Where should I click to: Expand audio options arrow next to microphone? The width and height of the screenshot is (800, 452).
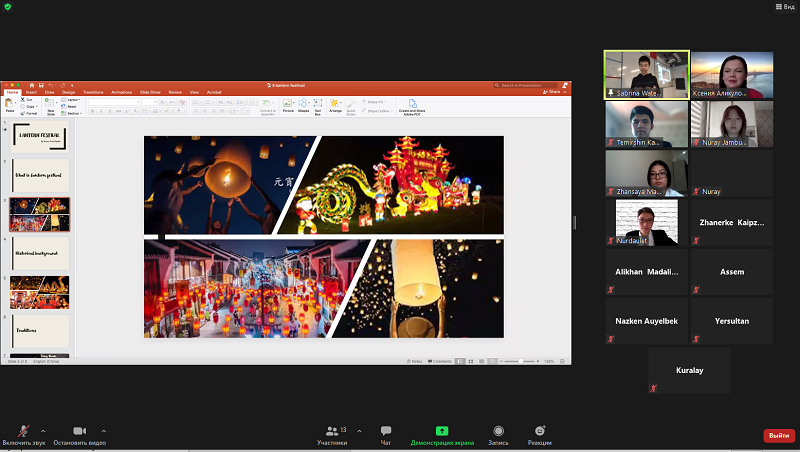click(x=43, y=431)
